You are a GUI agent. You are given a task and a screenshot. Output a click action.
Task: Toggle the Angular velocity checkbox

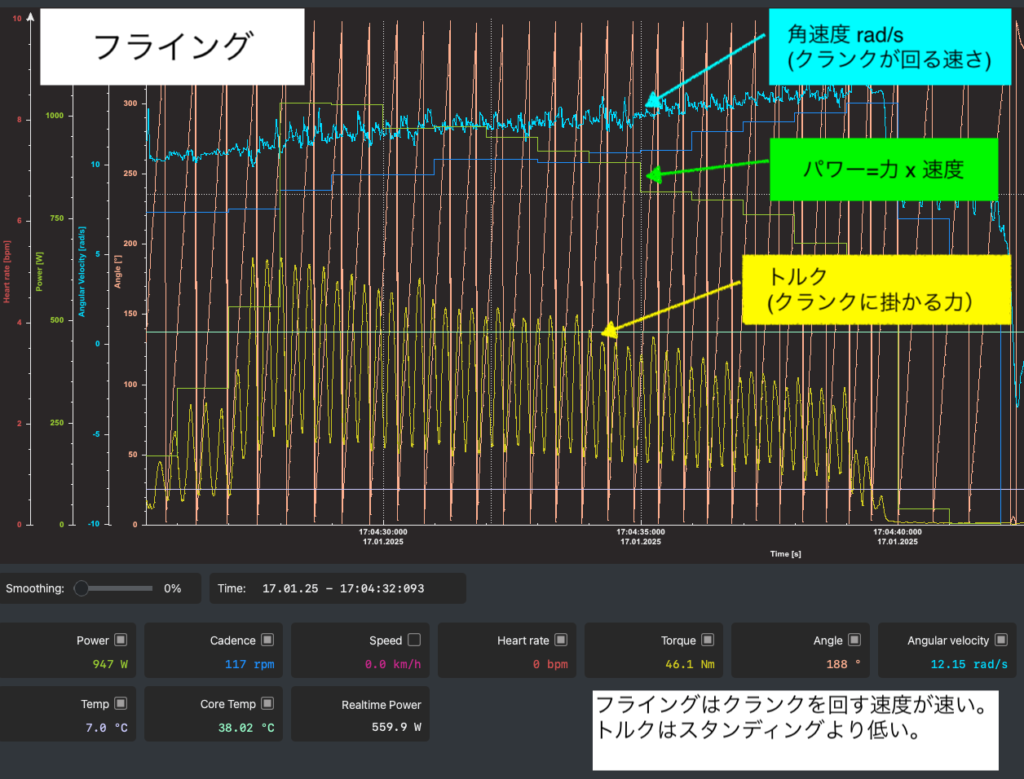[1001, 640]
